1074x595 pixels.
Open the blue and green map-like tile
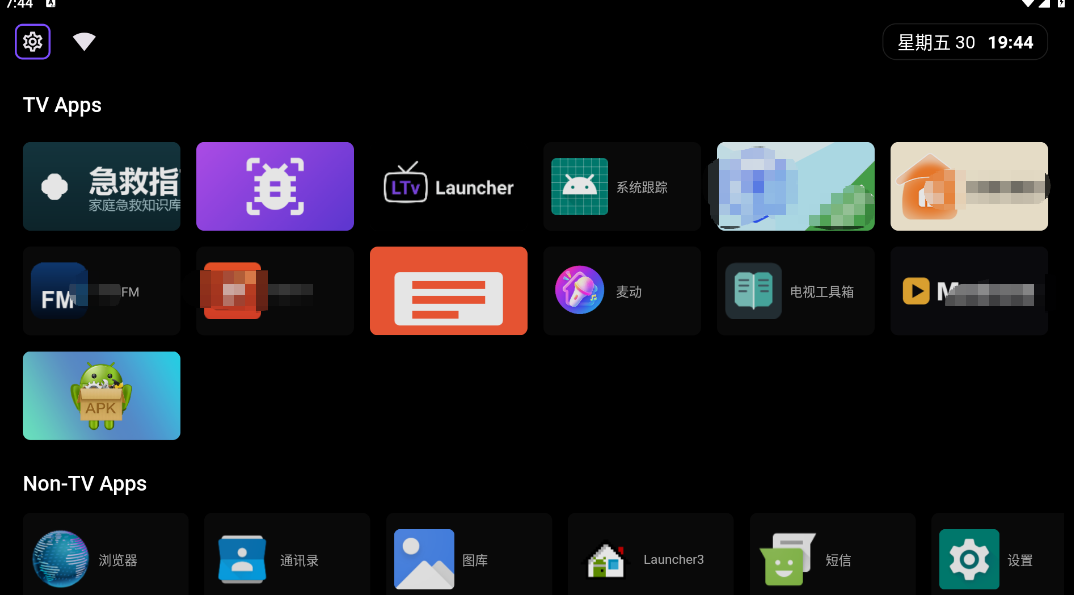(x=795, y=186)
